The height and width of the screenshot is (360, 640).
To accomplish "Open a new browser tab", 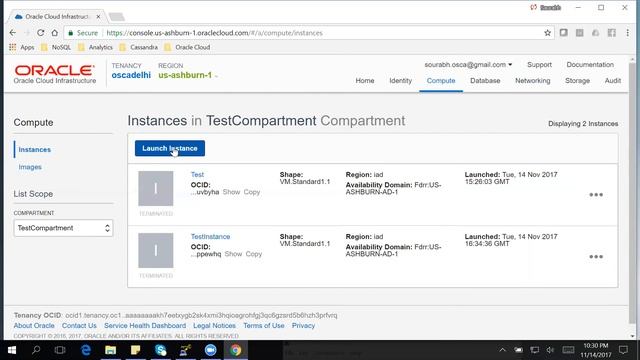I will coord(117,17).
